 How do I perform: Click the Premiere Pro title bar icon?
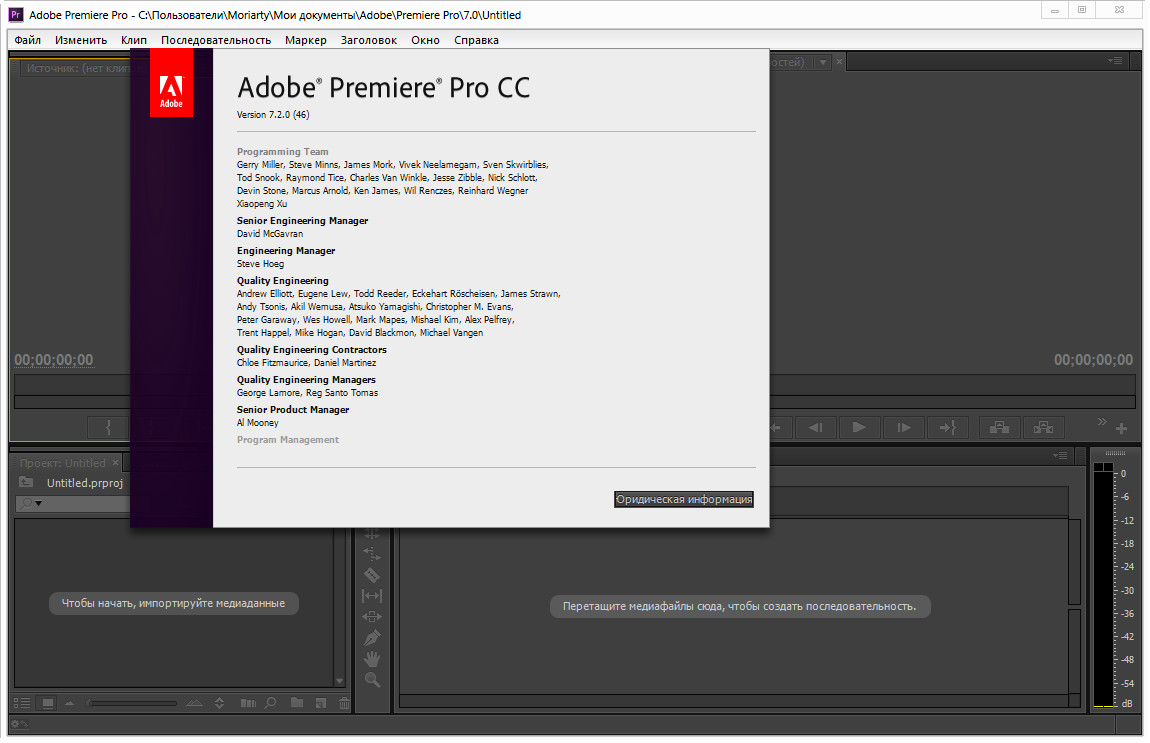pyautogui.click(x=15, y=15)
